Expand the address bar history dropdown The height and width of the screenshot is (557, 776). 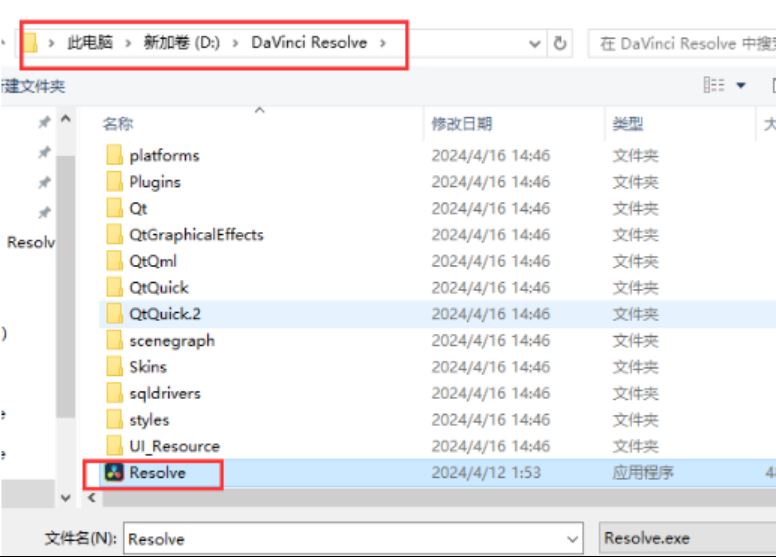[534, 44]
